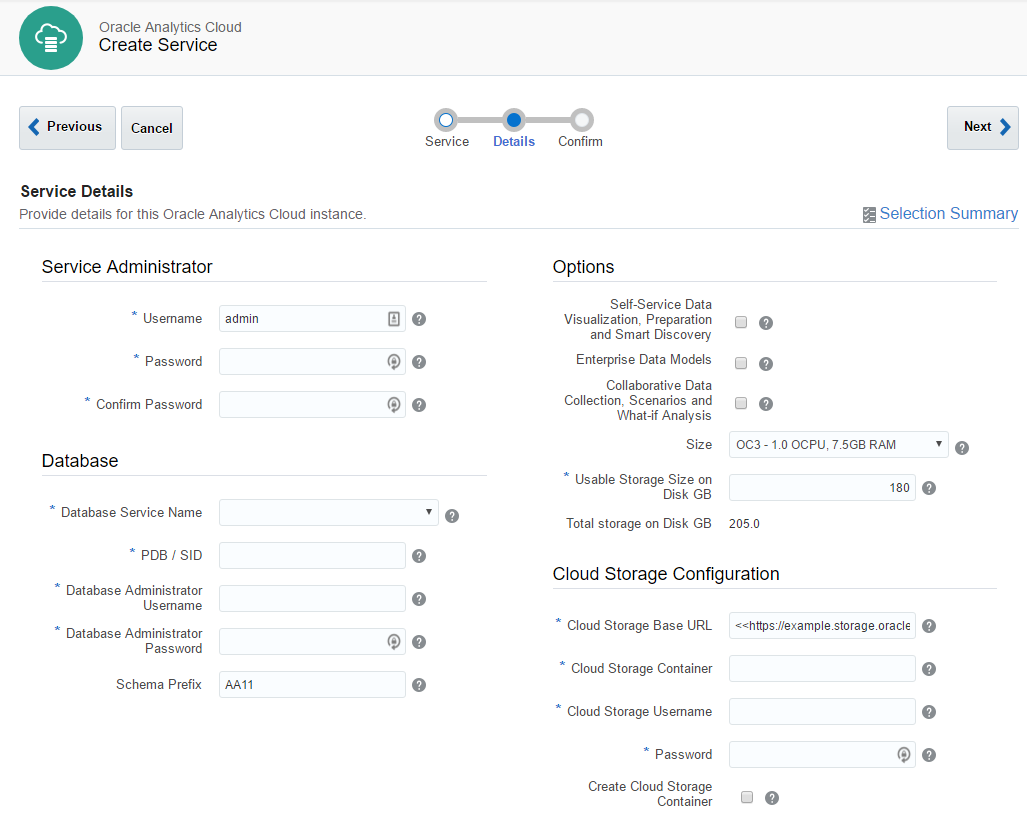Click contact-card icon inside Username field
The image size is (1027, 836).
point(394,319)
